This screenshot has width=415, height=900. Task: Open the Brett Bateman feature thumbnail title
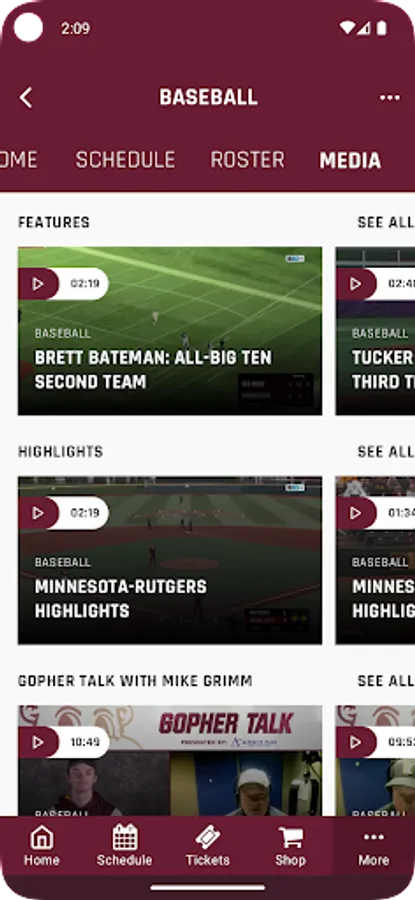[x=153, y=370]
